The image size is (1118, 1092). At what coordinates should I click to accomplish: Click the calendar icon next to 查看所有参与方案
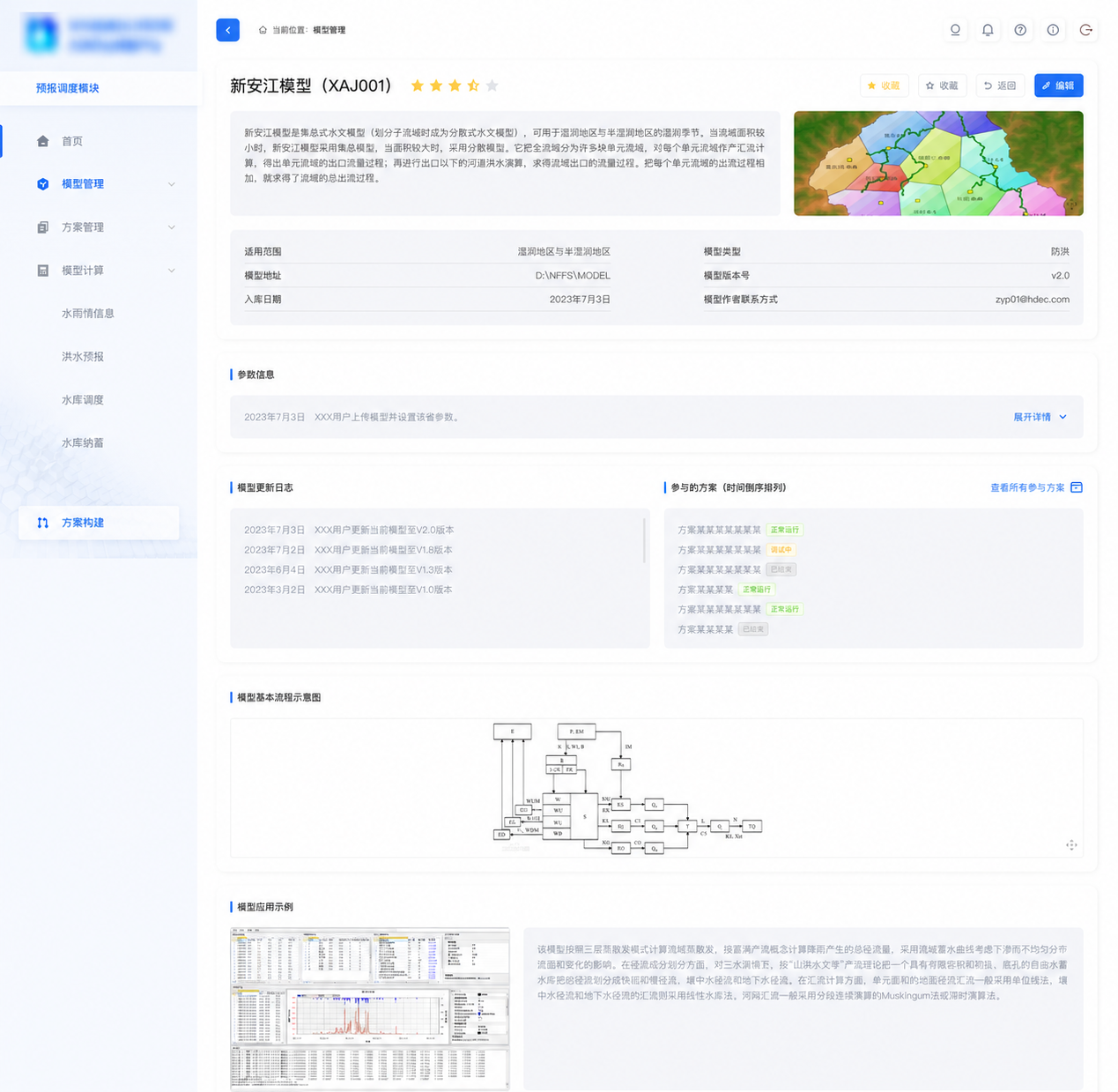1077,487
